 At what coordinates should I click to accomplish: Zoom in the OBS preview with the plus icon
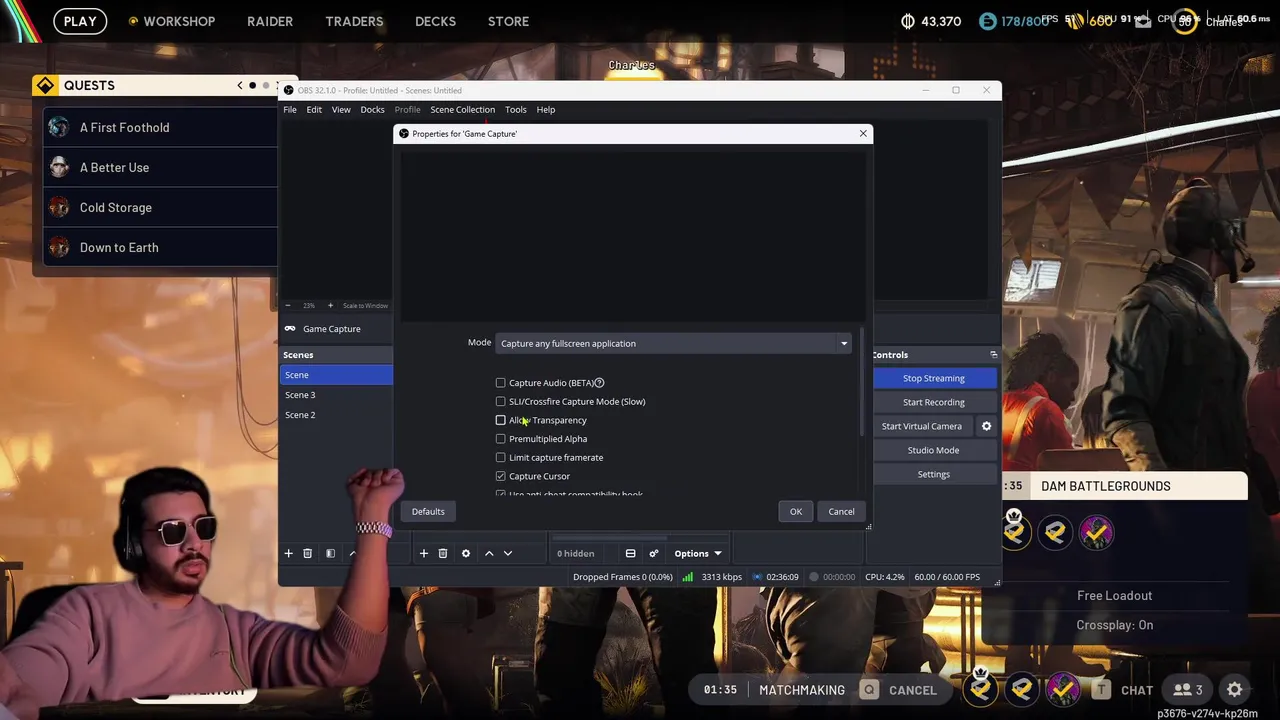click(x=330, y=305)
